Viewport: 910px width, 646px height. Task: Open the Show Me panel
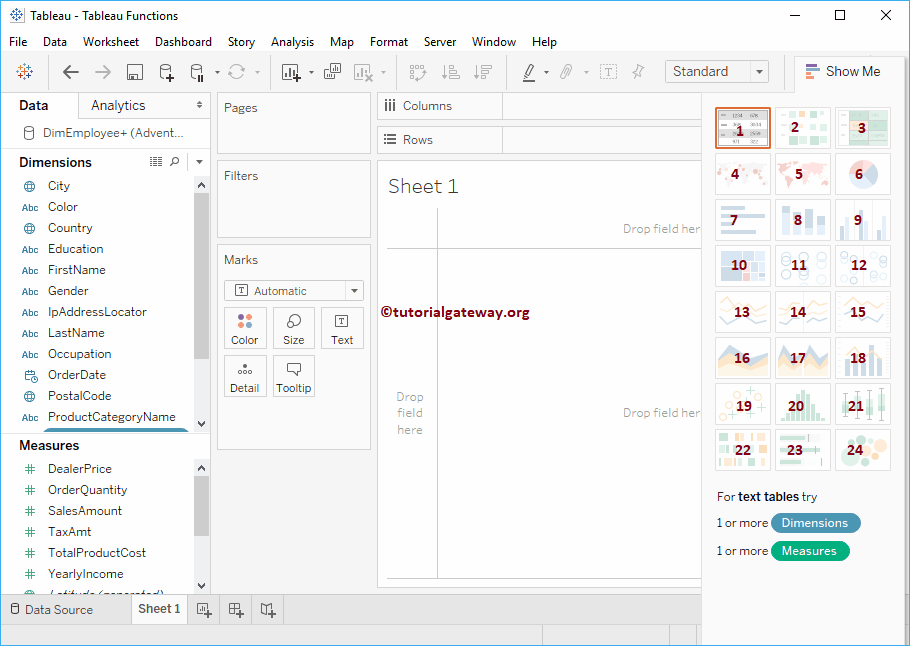click(843, 71)
